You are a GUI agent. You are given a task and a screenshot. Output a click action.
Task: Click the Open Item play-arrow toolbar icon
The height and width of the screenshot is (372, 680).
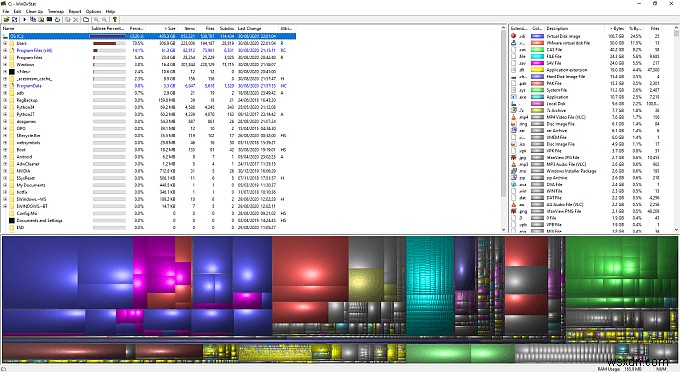tap(24, 20)
